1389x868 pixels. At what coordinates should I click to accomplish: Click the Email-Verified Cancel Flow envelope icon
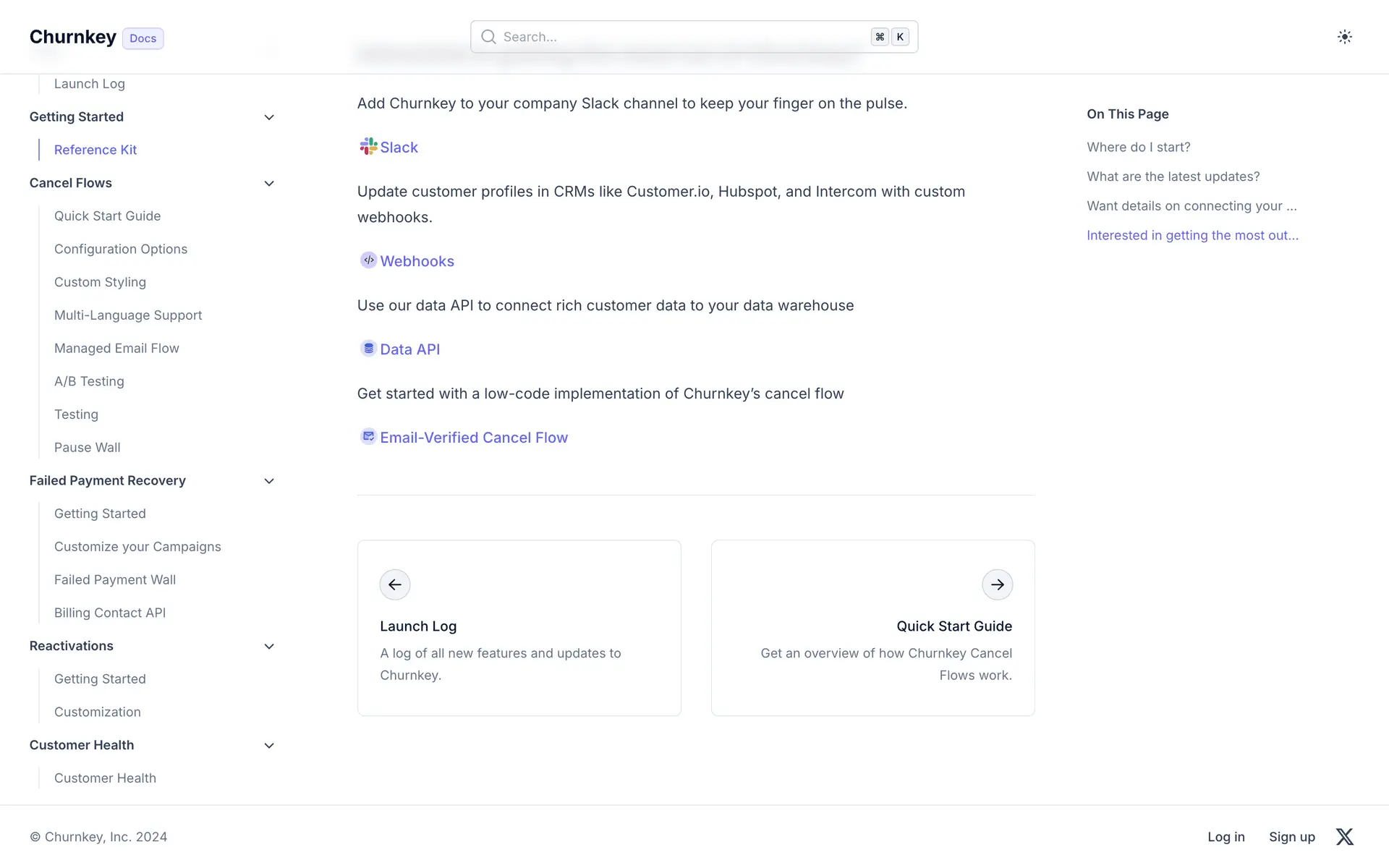[368, 436]
